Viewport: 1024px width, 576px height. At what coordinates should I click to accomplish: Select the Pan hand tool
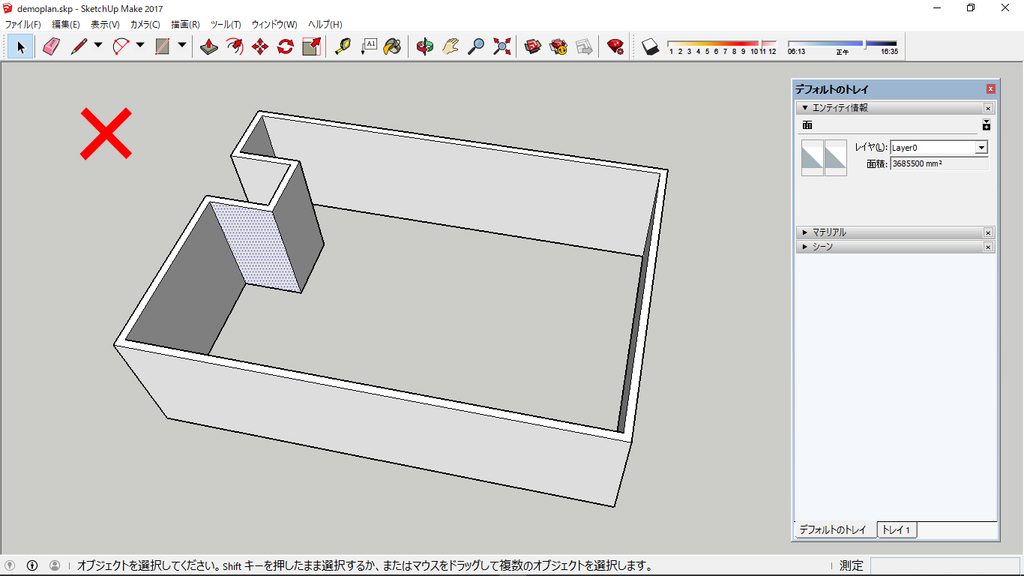pyautogui.click(x=450, y=46)
